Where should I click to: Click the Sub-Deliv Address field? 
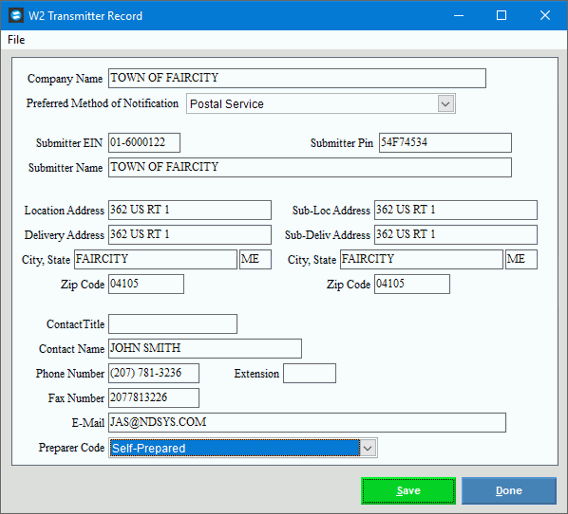[x=456, y=235]
